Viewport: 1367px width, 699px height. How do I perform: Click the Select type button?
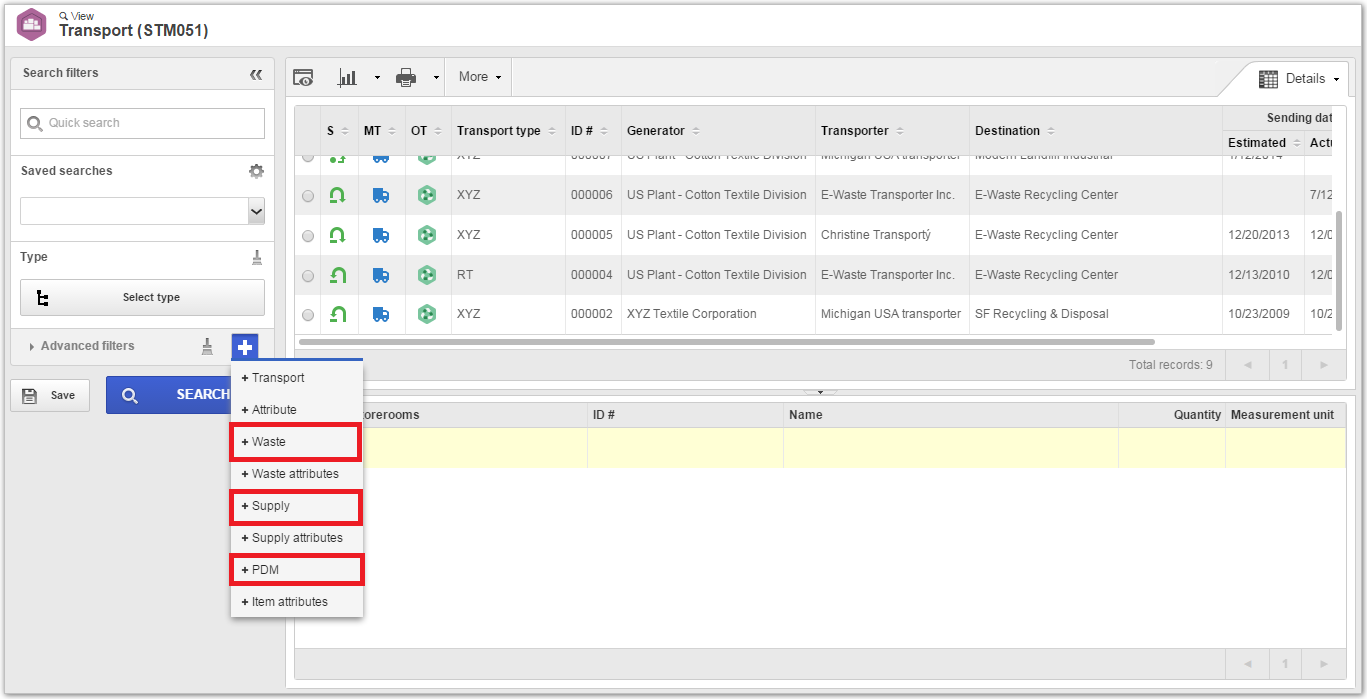click(143, 297)
